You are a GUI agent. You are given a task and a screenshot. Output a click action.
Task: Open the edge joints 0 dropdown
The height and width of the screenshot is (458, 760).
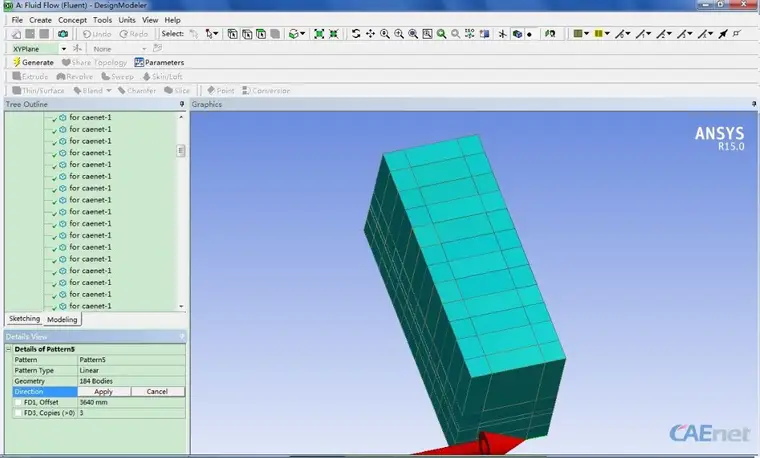(x=628, y=34)
